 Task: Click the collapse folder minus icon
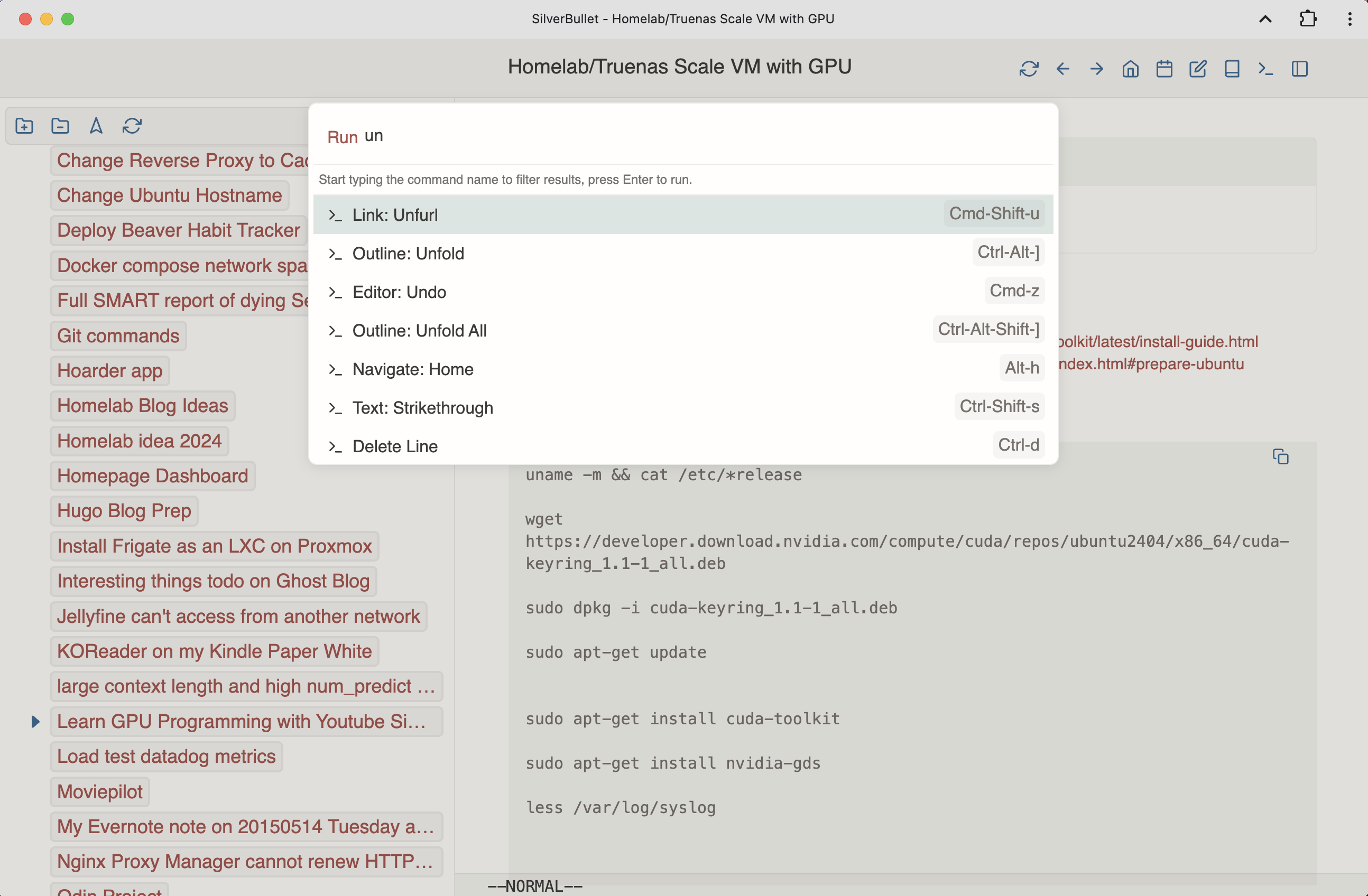(60, 125)
